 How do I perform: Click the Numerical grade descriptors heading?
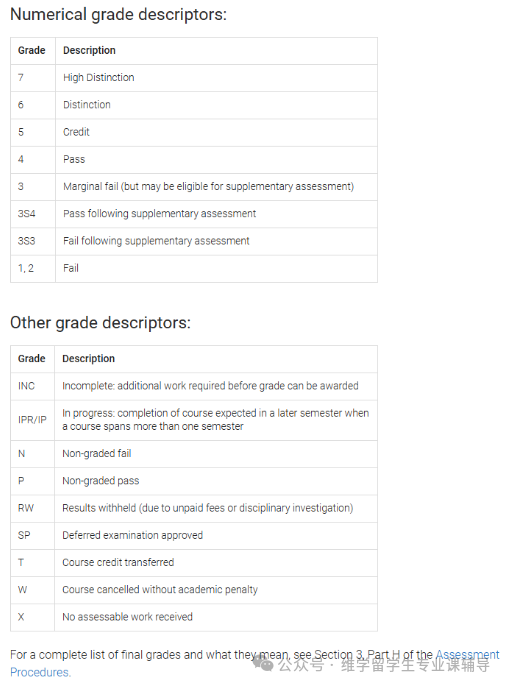118,14
